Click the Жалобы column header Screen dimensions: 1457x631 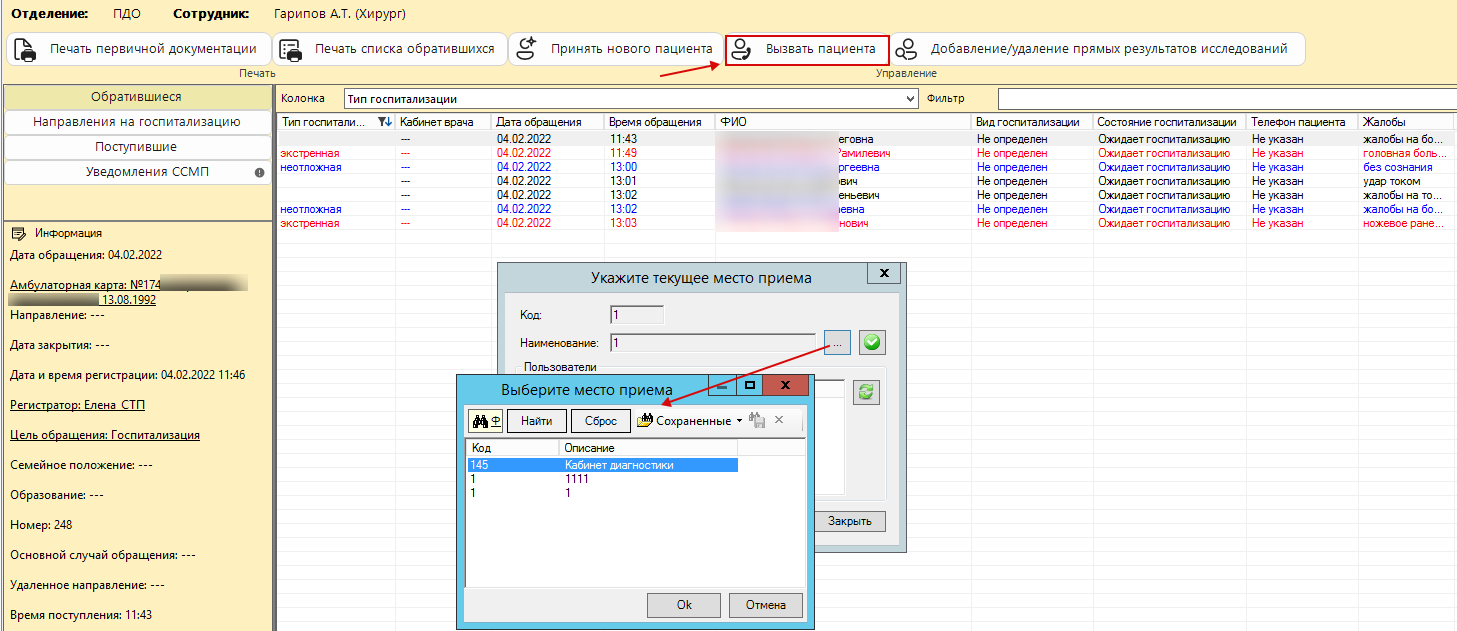[x=1408, y=122]
